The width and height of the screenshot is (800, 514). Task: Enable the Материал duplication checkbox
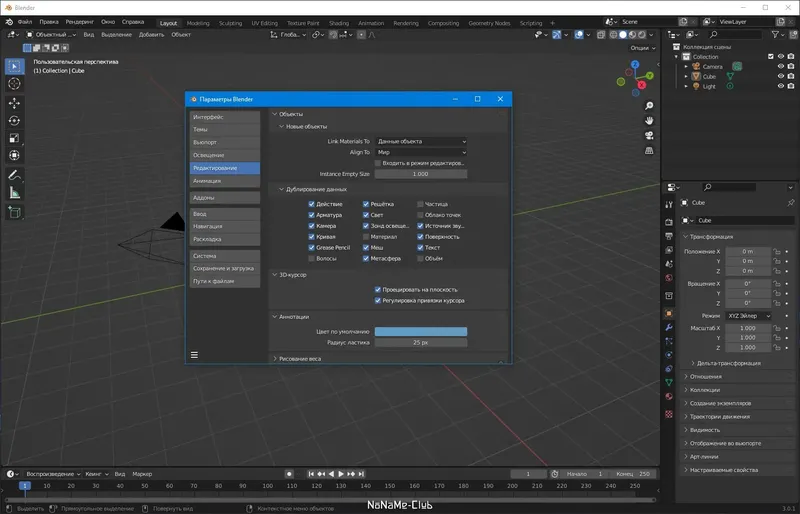point(366,237)
